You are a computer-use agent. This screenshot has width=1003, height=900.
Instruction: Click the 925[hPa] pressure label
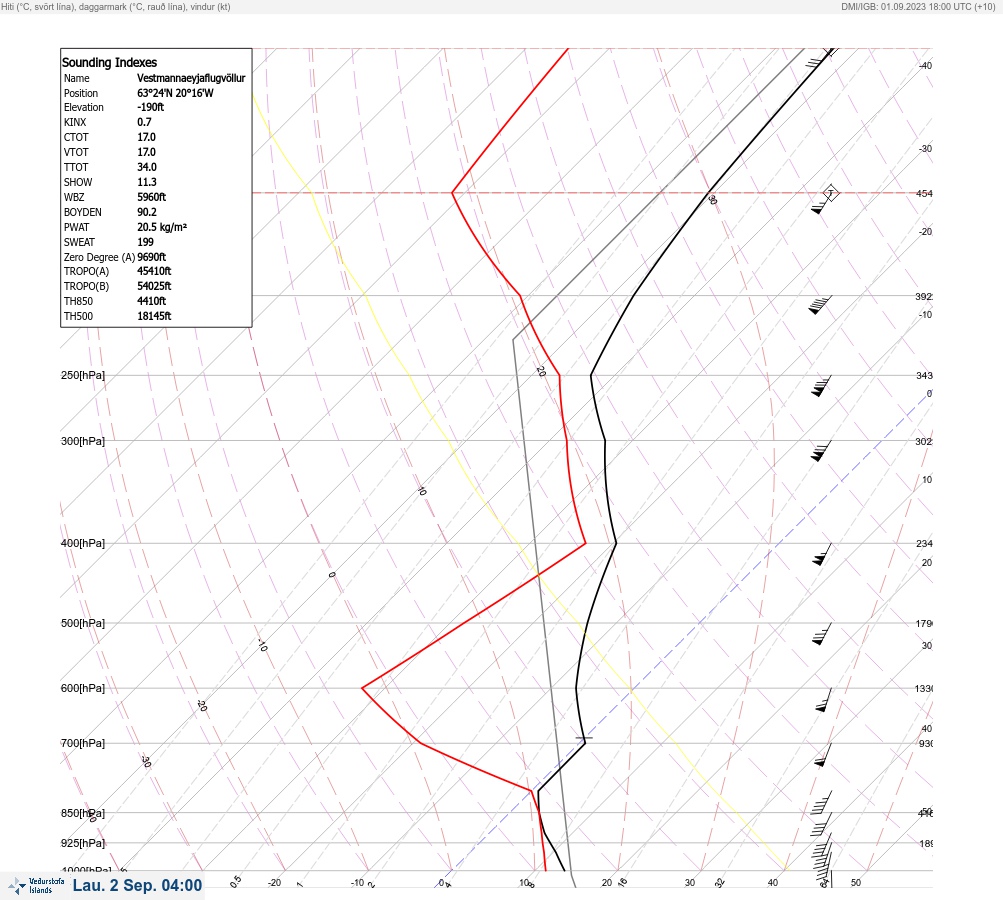click(x=83, y=843)
